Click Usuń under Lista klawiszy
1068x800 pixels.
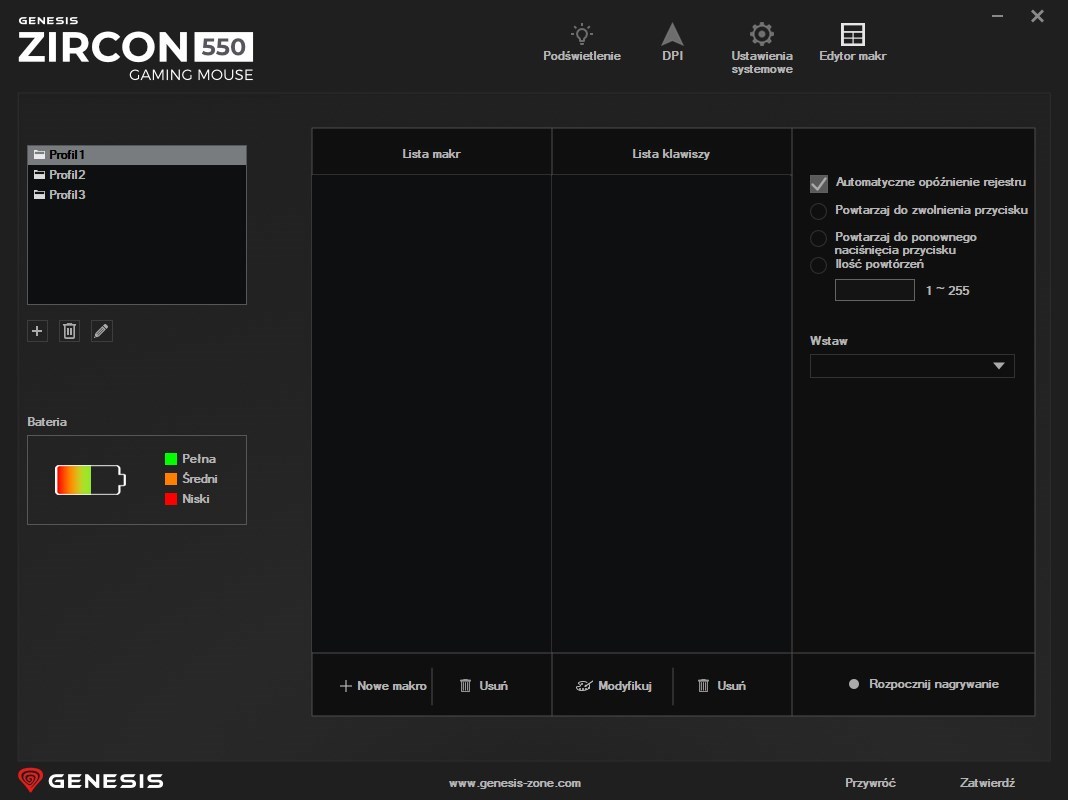tap(722, 686)
